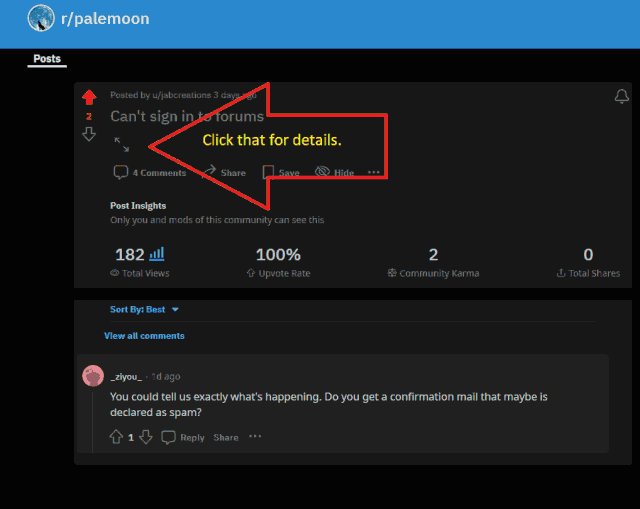Click the expand post arrows icon
The height and width of the screenshot is (509, 640).
click(122, 144)
